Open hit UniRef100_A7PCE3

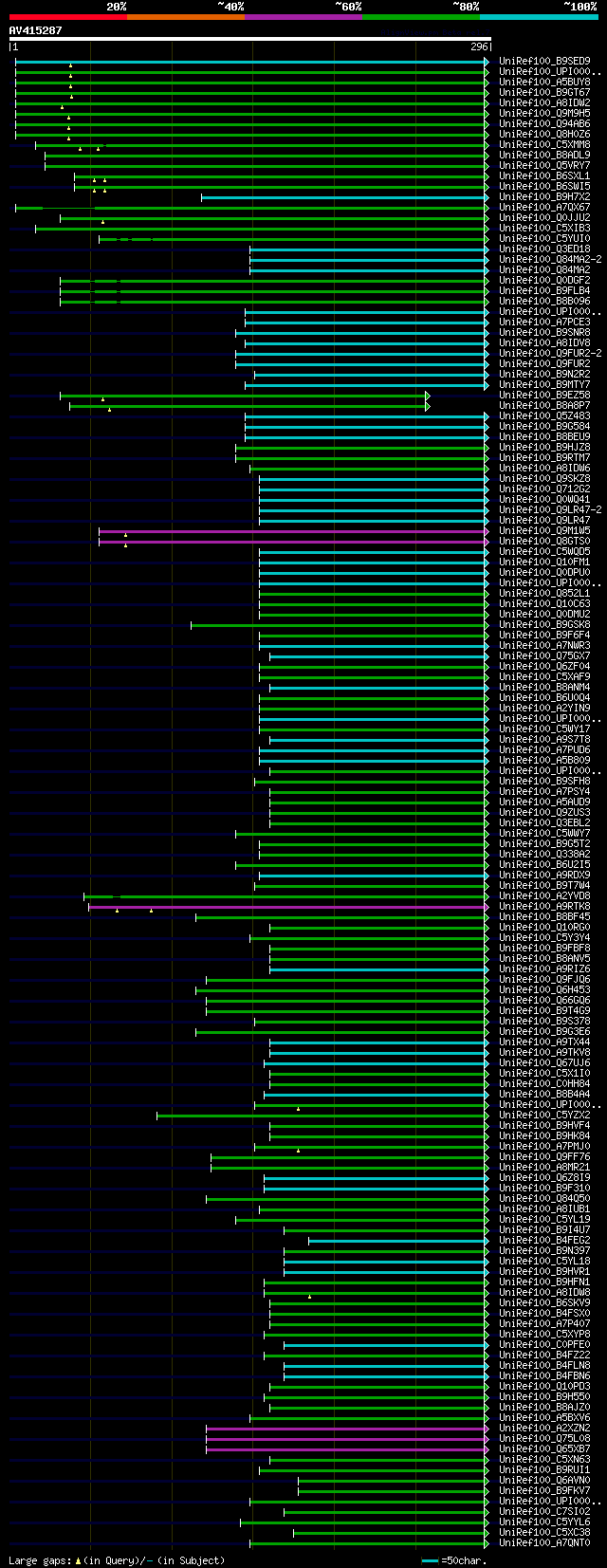(544, 323)
